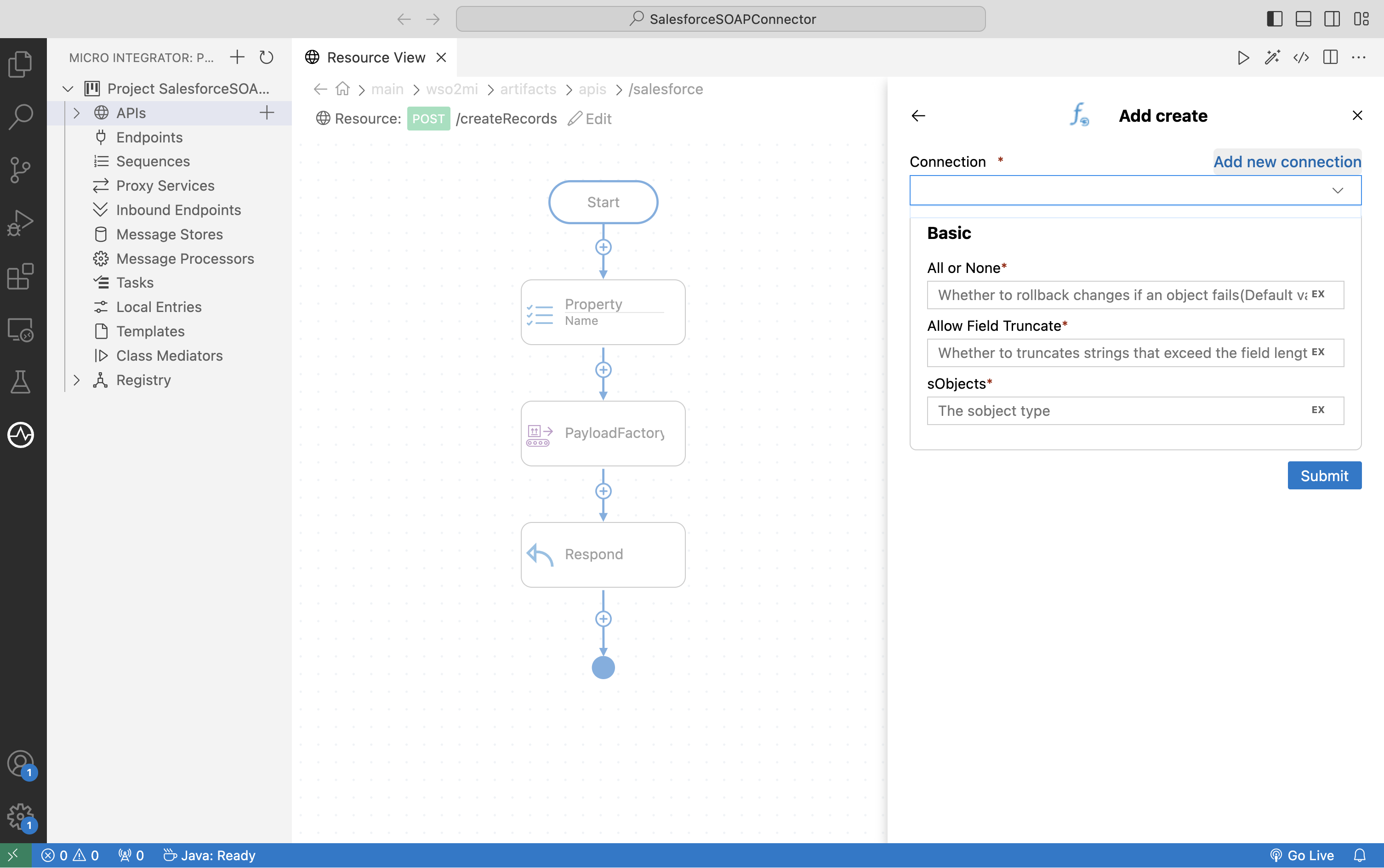Run the project using play icon
The height and width of the screenshot is (868, 1384).
pos(1243,57)
